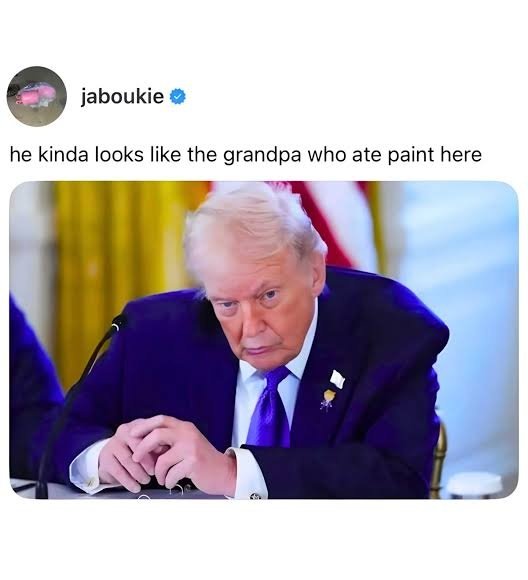Click the word "grandpa" in the caption
Image resolution: width=528 pixels, height=580 pixels.
click(x=262, y=155)
